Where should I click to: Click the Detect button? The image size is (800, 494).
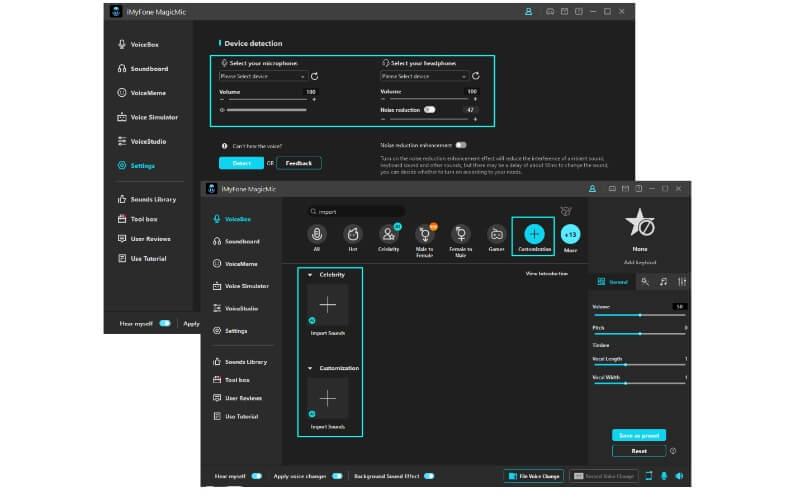click(241, 163)
